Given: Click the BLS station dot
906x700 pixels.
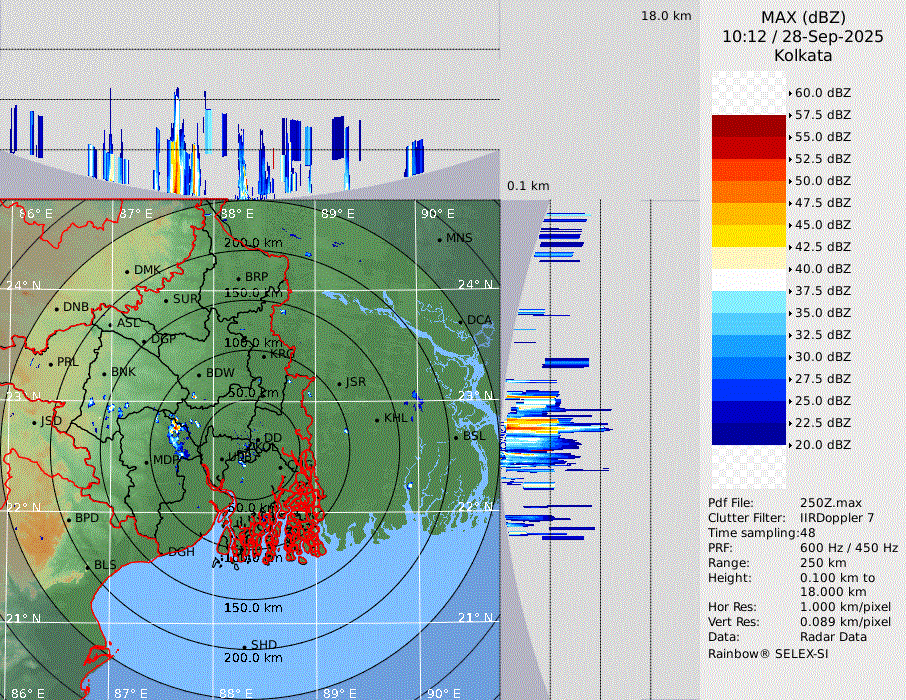Looking at the screenshot, I should [88, 566].
